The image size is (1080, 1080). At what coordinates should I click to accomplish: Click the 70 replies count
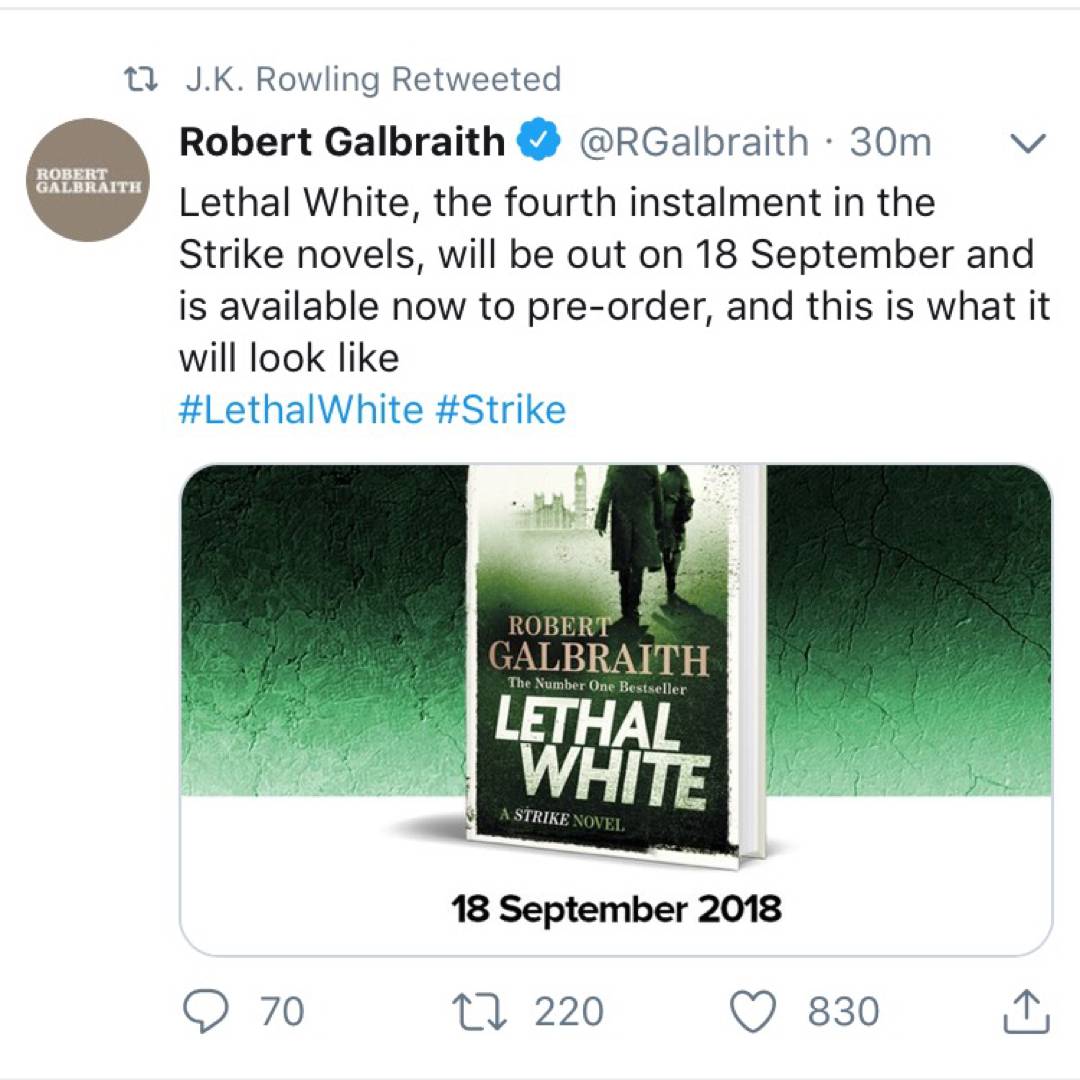281,1011
